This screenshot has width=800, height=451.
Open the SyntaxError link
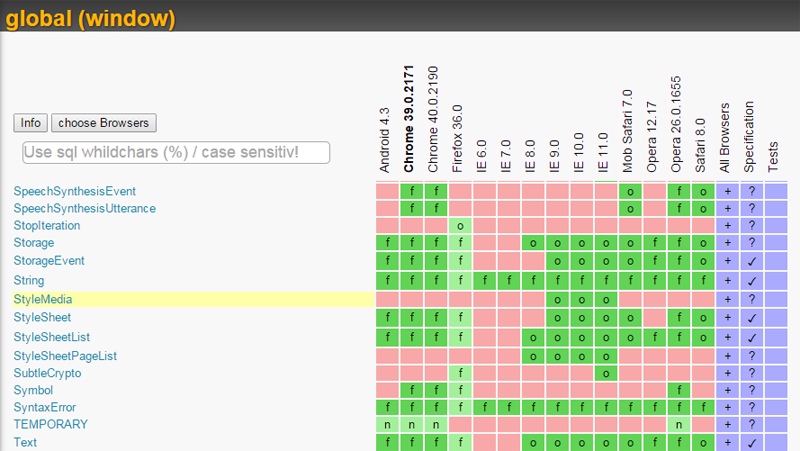pyautogui.click(x=45, y=408)
